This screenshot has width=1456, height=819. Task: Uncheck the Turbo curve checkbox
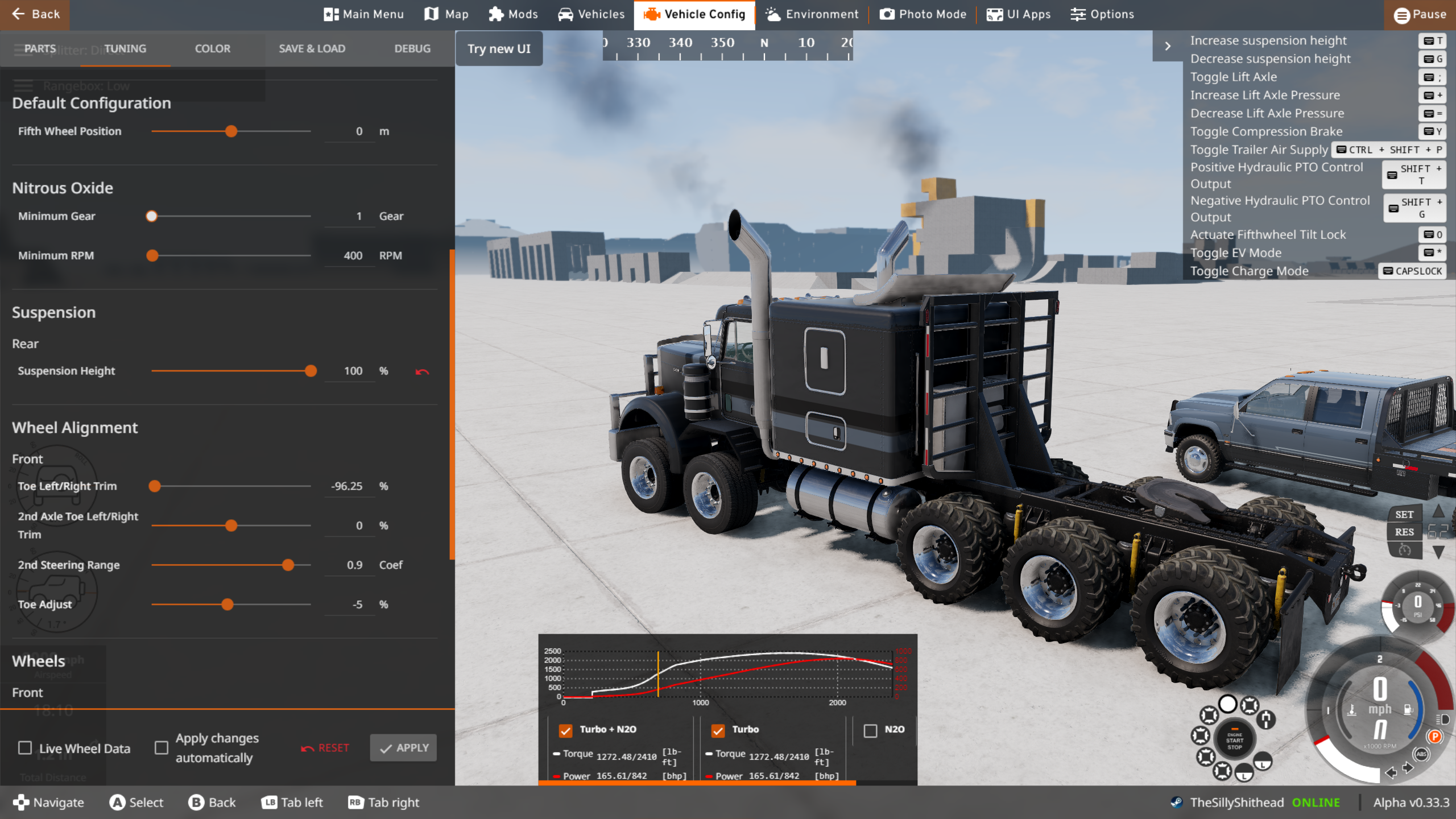718,730
